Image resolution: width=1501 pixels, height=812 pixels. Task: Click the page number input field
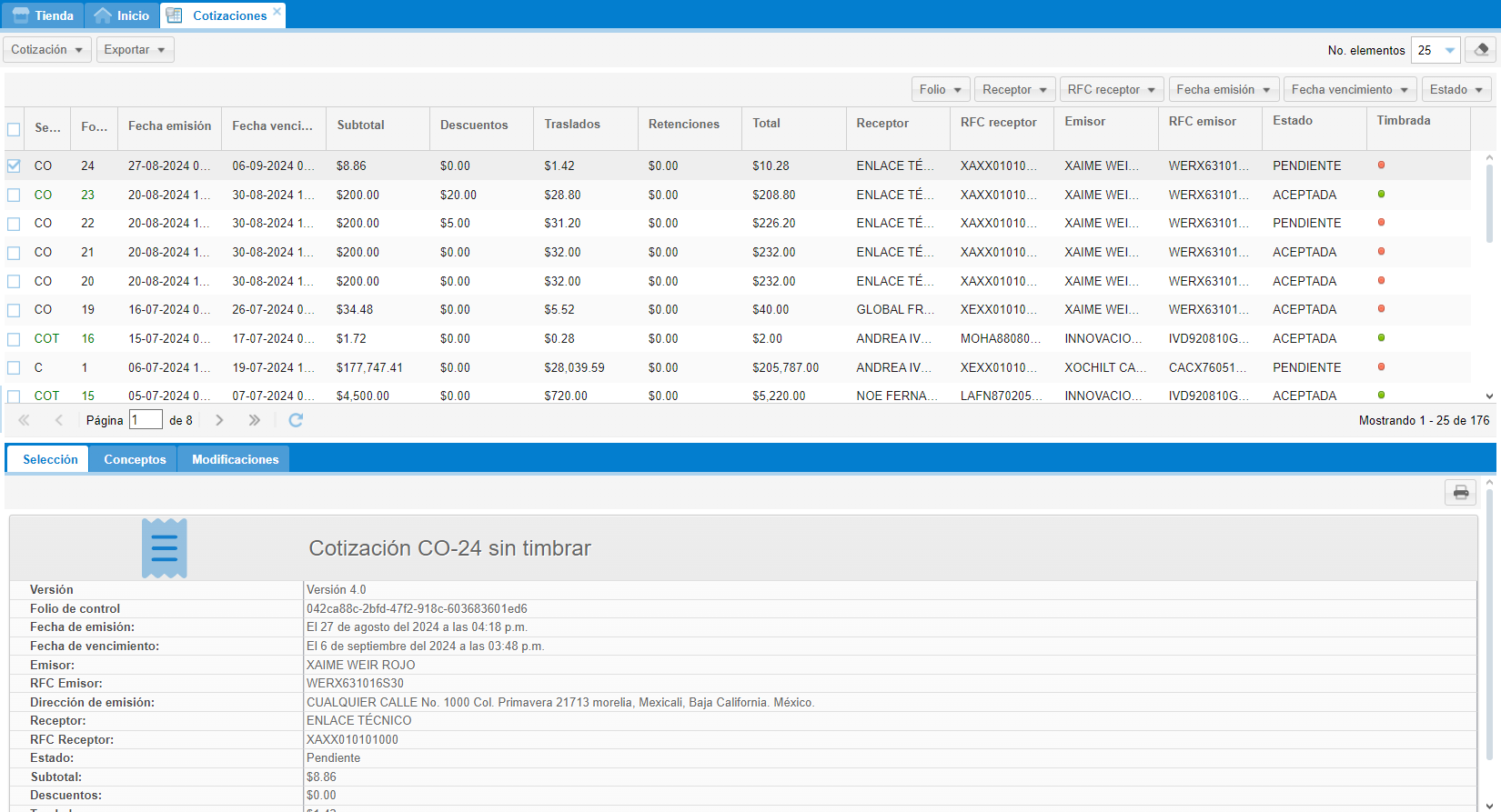(146, 420)
